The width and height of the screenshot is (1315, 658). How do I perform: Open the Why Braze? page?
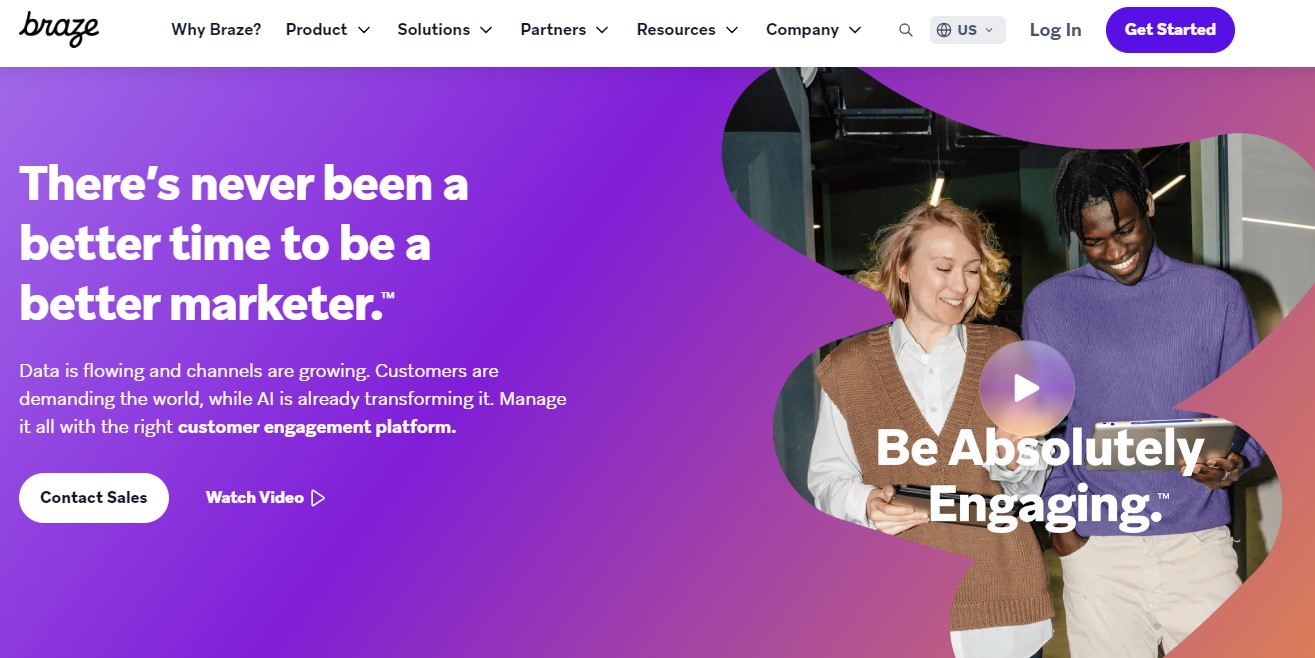(216, 30)
